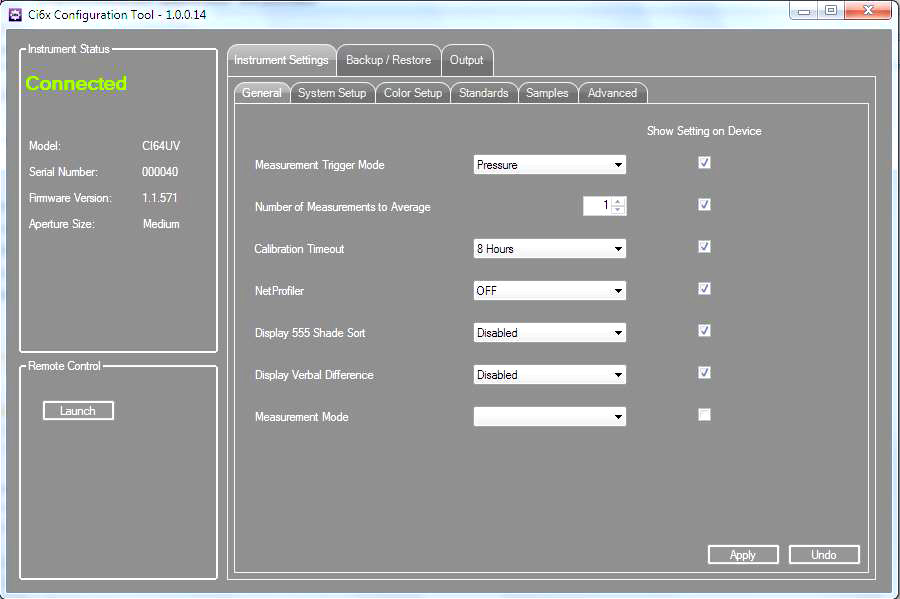The image size is (900, 599).
Task: Click the green Connected status text
Action: [76, 84]
